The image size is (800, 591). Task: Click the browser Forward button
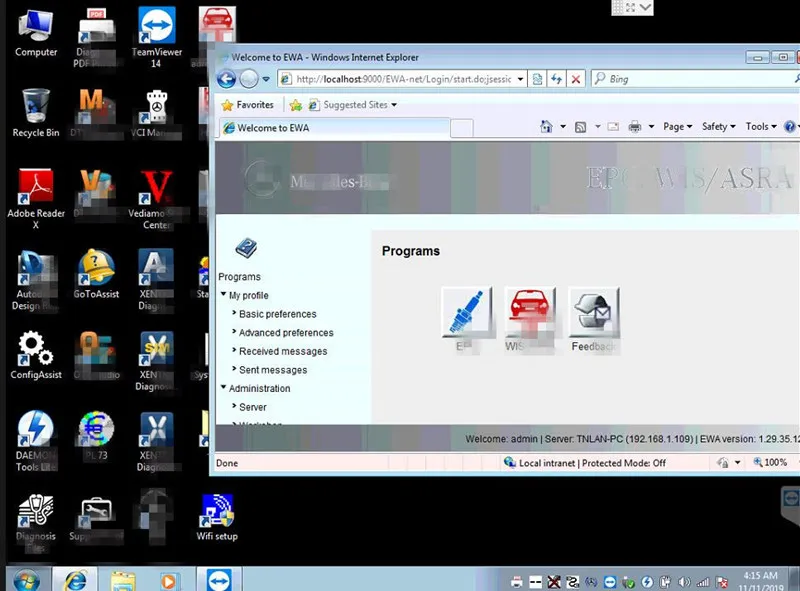click(249, 79)
